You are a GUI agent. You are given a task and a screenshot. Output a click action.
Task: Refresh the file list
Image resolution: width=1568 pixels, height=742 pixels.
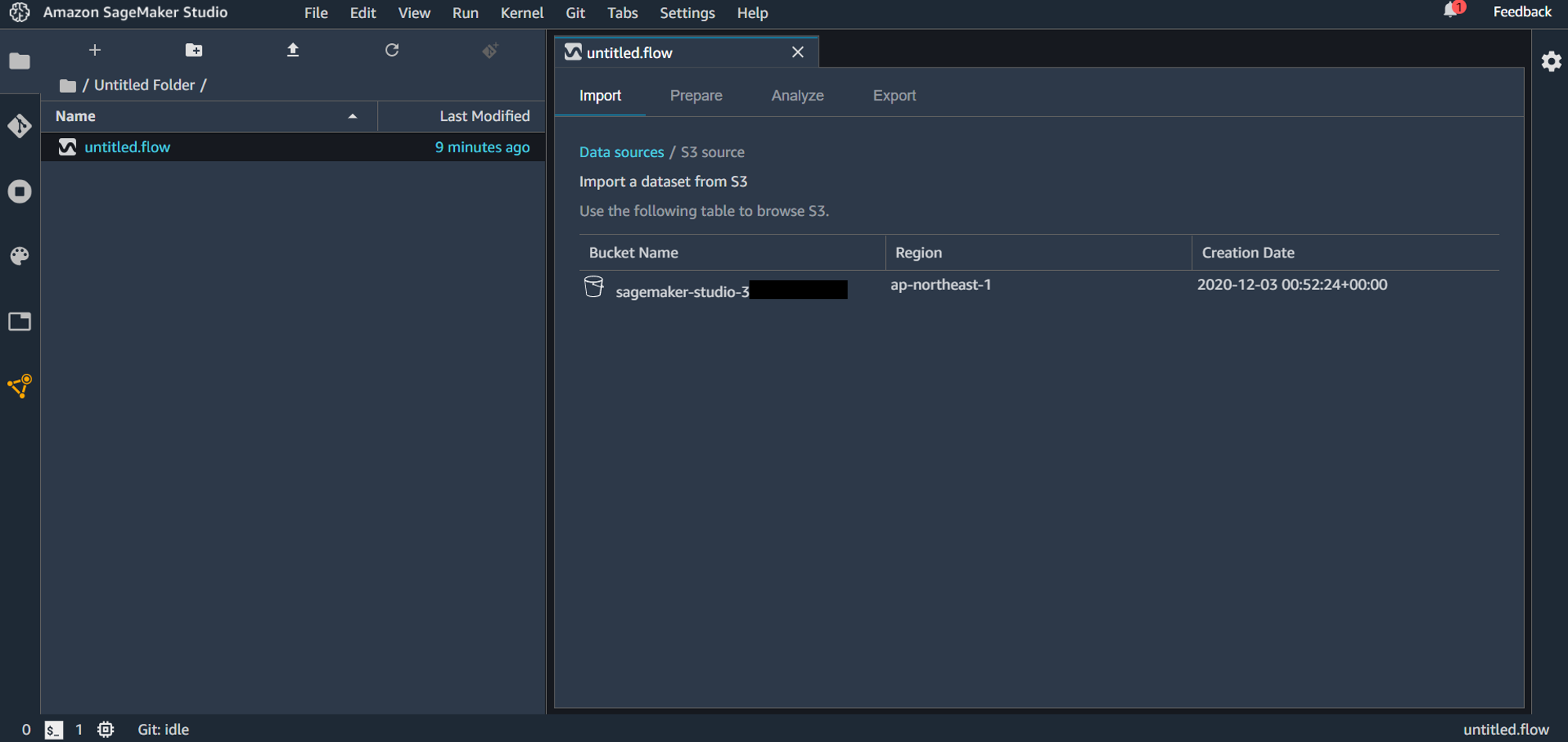pos(392,50)
